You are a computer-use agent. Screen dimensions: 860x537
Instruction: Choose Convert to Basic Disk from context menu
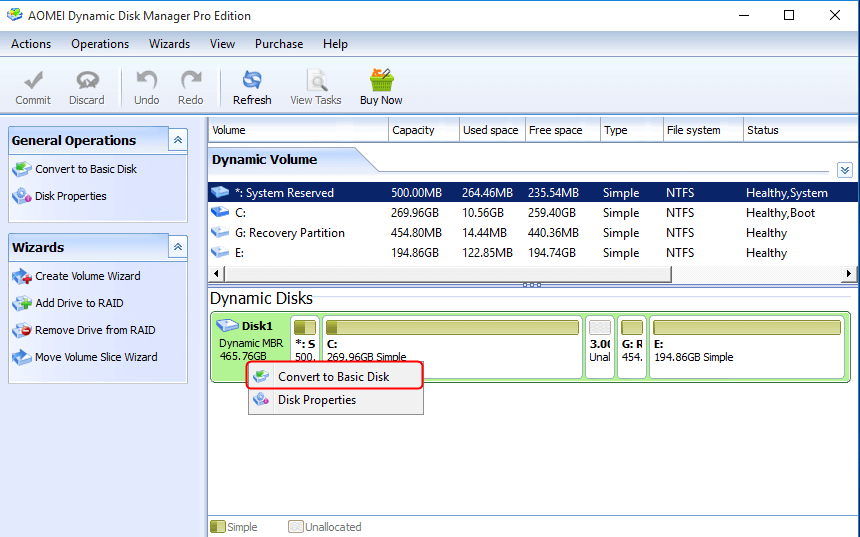[335, 376]
